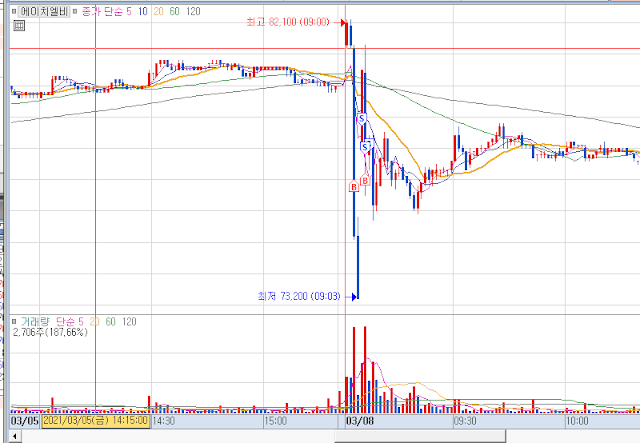Click the 03/05 date on the time axis
This screenshot has height=443, width=640.
[24, 421]
